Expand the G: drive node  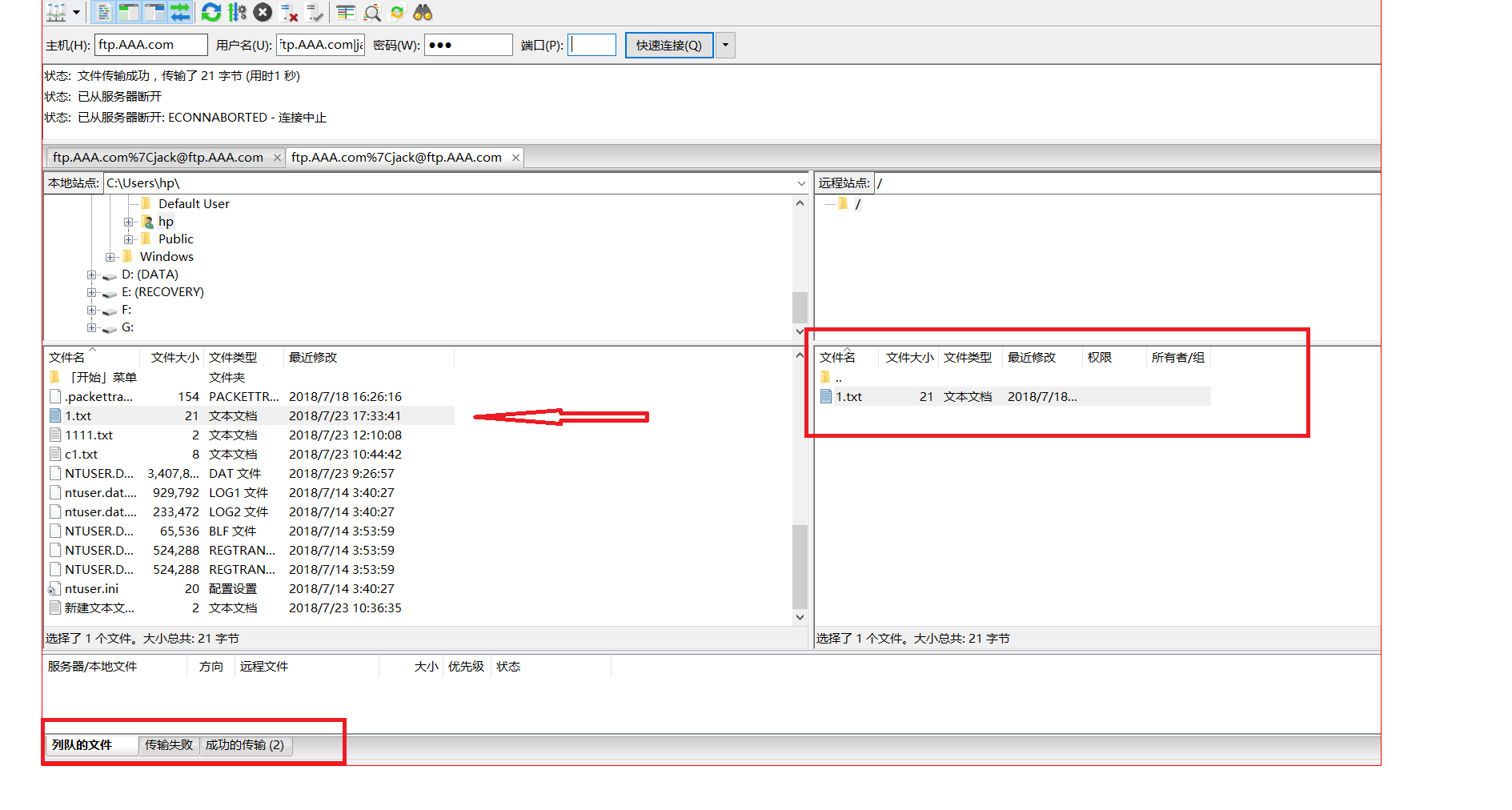91,327
